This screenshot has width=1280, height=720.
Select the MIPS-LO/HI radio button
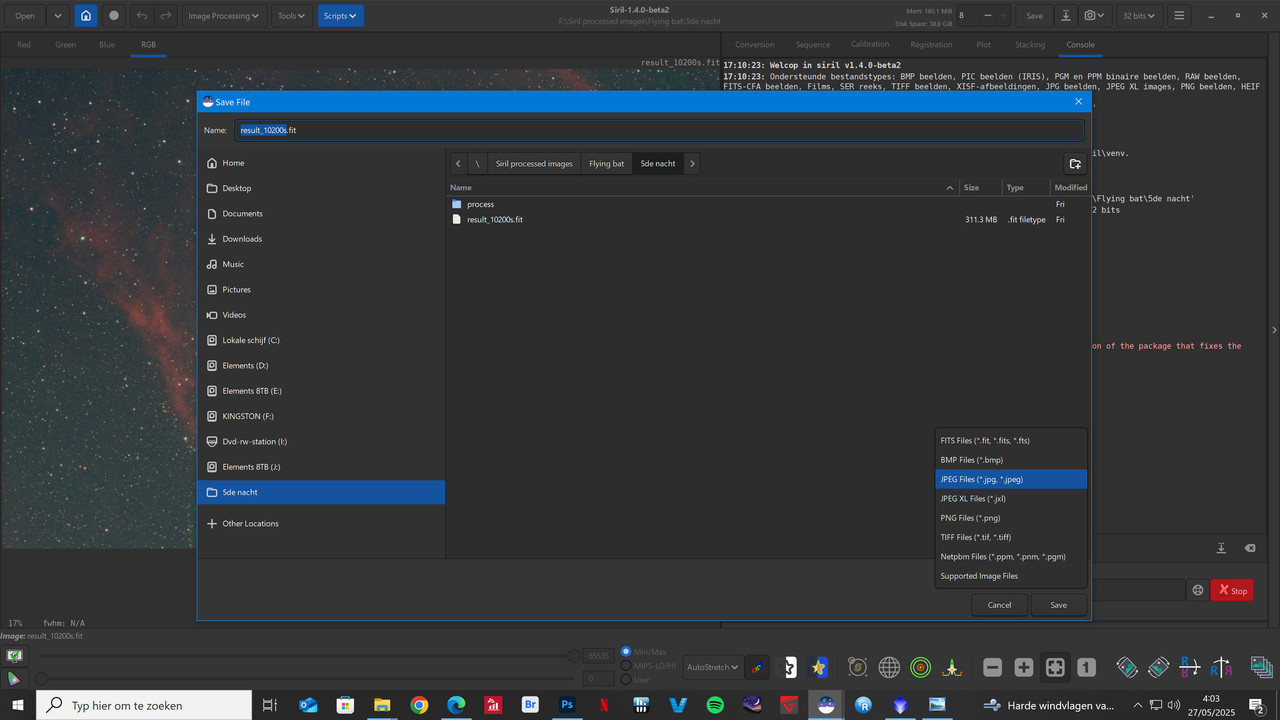tap(626, 665)
